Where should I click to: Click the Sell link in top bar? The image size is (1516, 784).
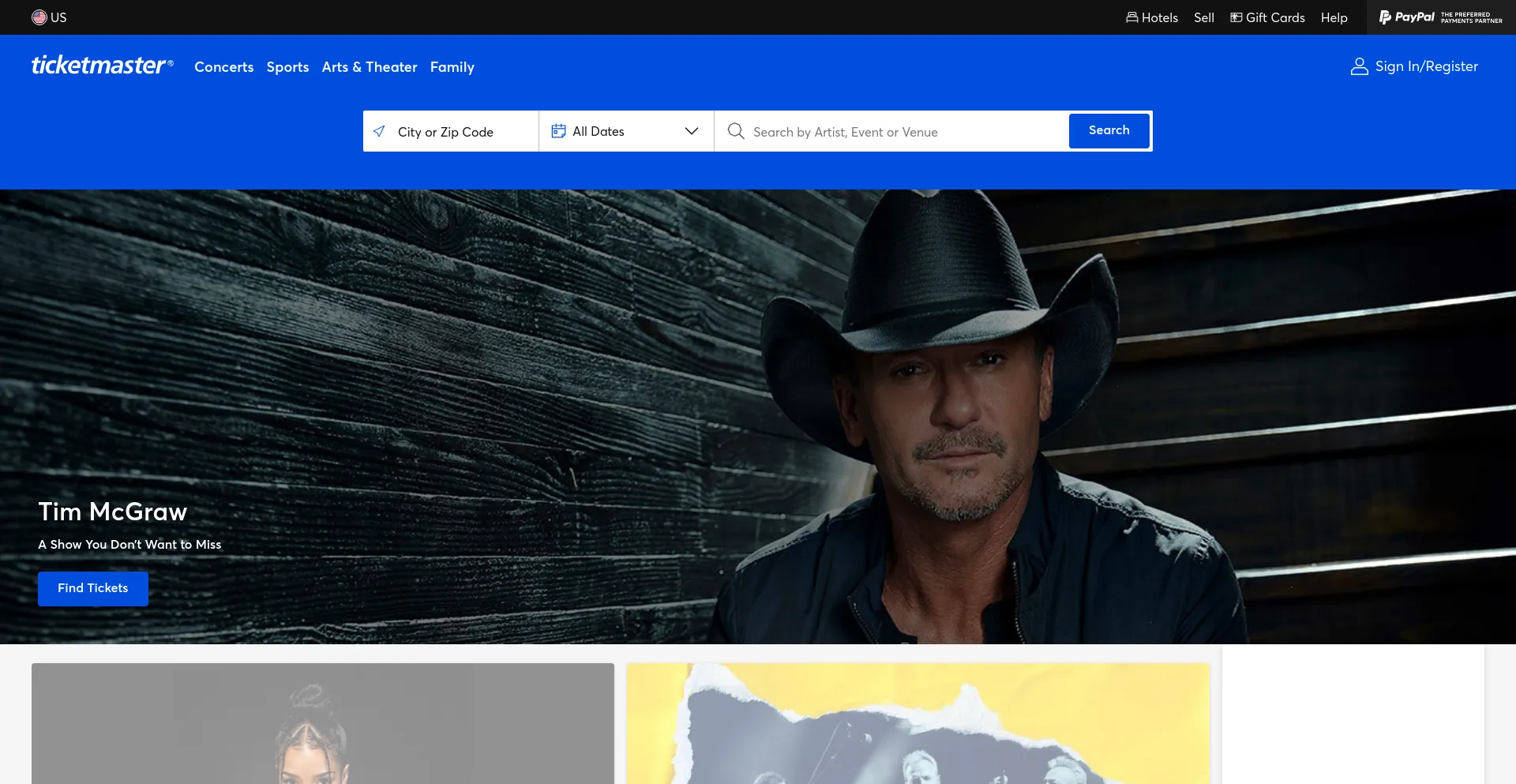[x=1204, y=17]
